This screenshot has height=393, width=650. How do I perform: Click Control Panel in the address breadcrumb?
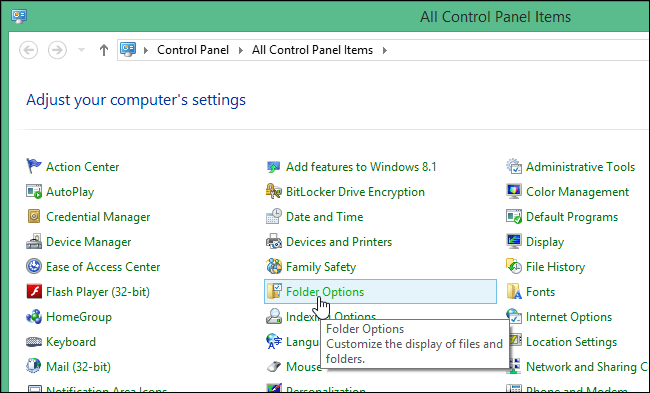point(193,50)
